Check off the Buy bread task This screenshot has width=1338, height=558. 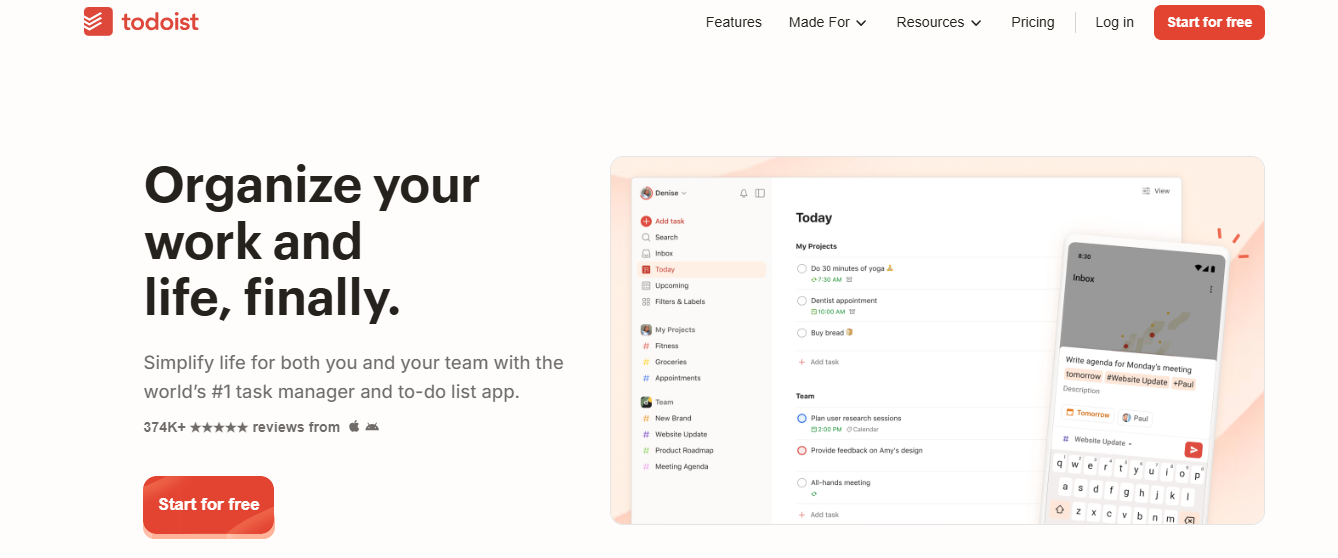point(802,333)
